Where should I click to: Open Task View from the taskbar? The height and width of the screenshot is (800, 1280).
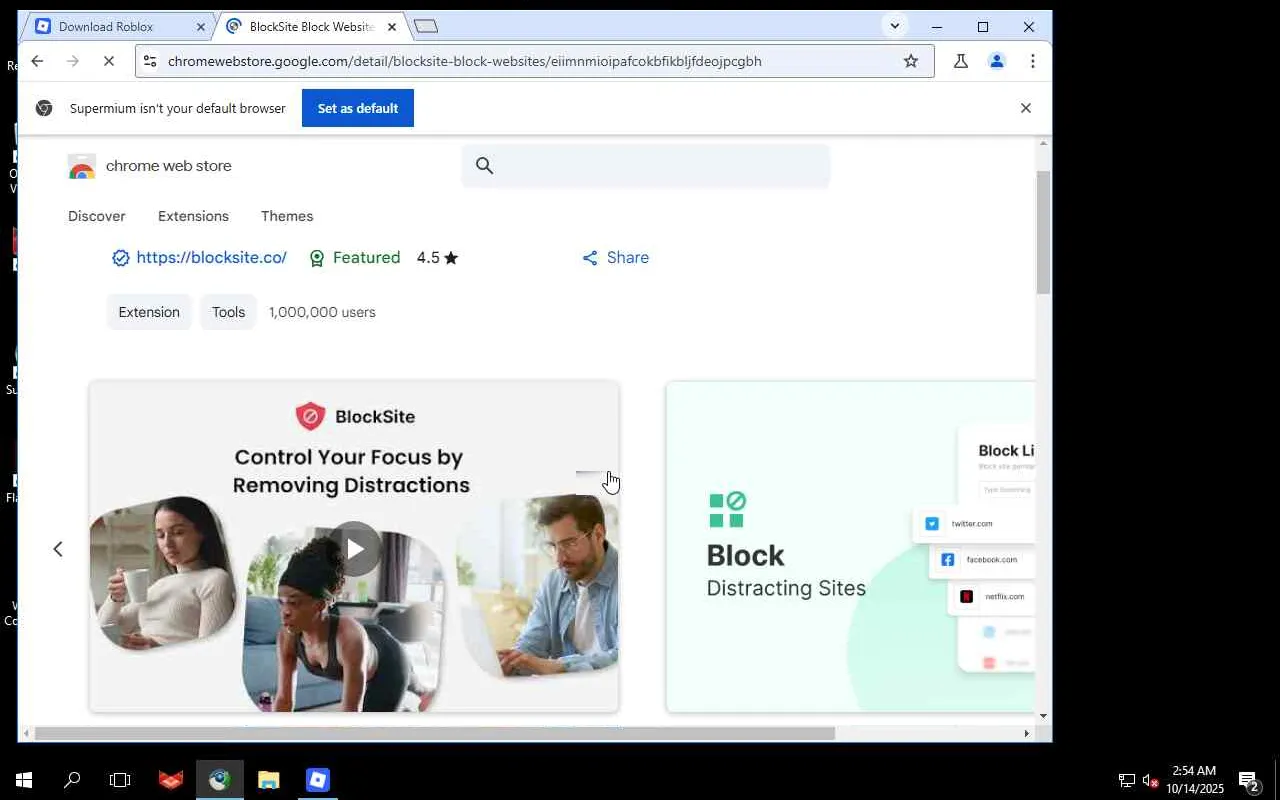pyautogui.click(x=120, y=780)
